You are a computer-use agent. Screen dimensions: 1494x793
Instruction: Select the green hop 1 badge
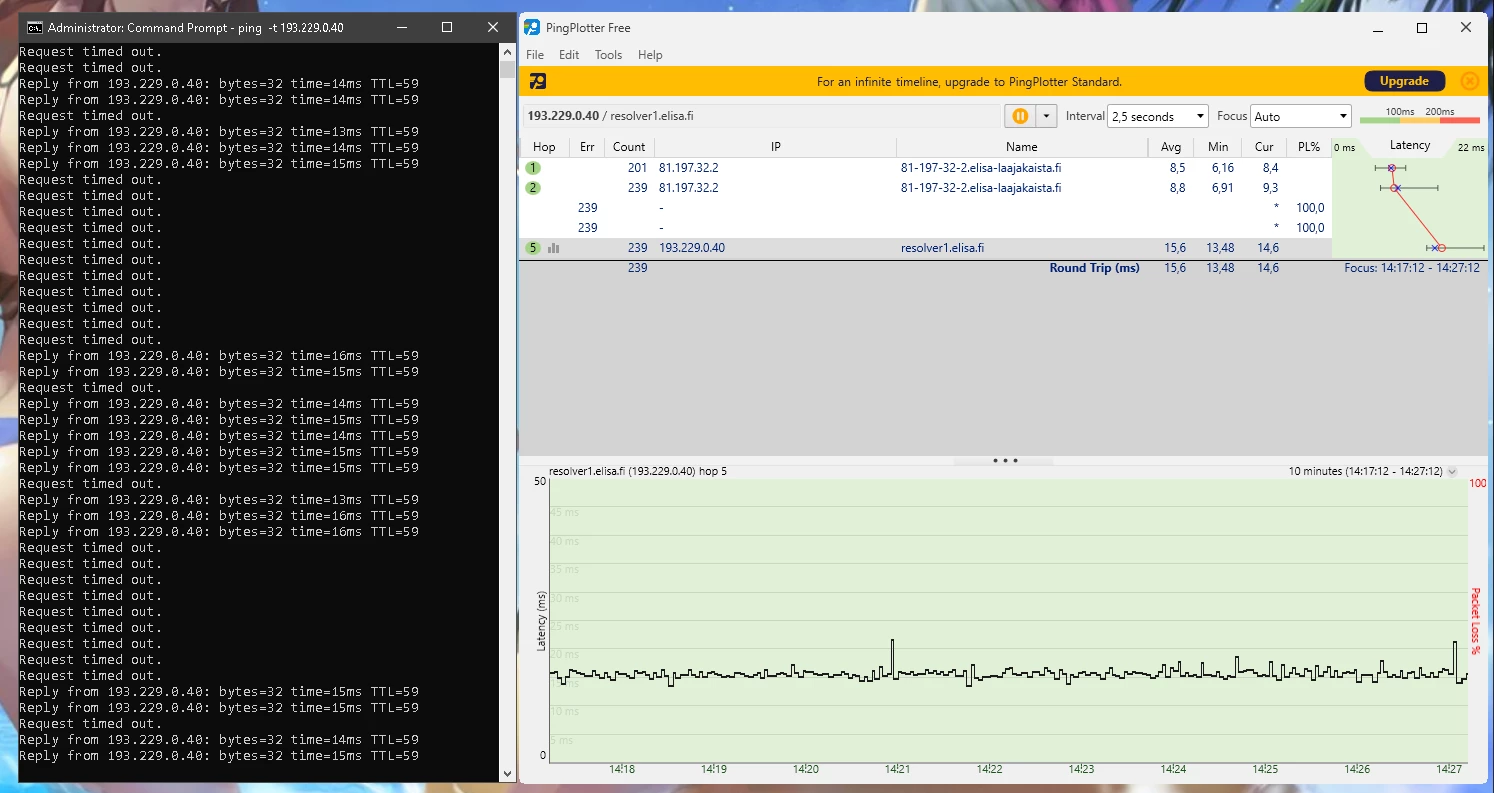point(533,168)
